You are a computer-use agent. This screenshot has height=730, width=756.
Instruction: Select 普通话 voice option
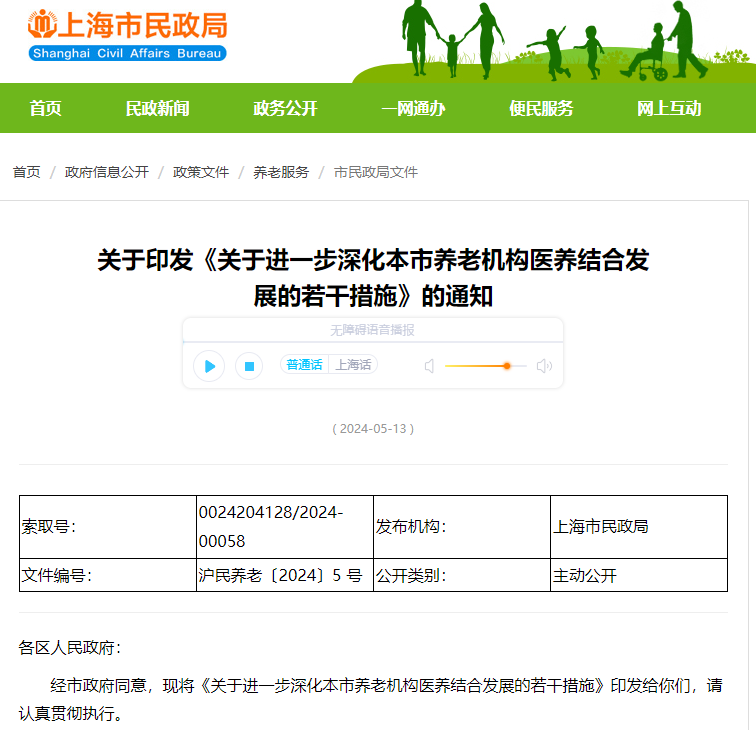pyautogui.click(x=304, y=365)
